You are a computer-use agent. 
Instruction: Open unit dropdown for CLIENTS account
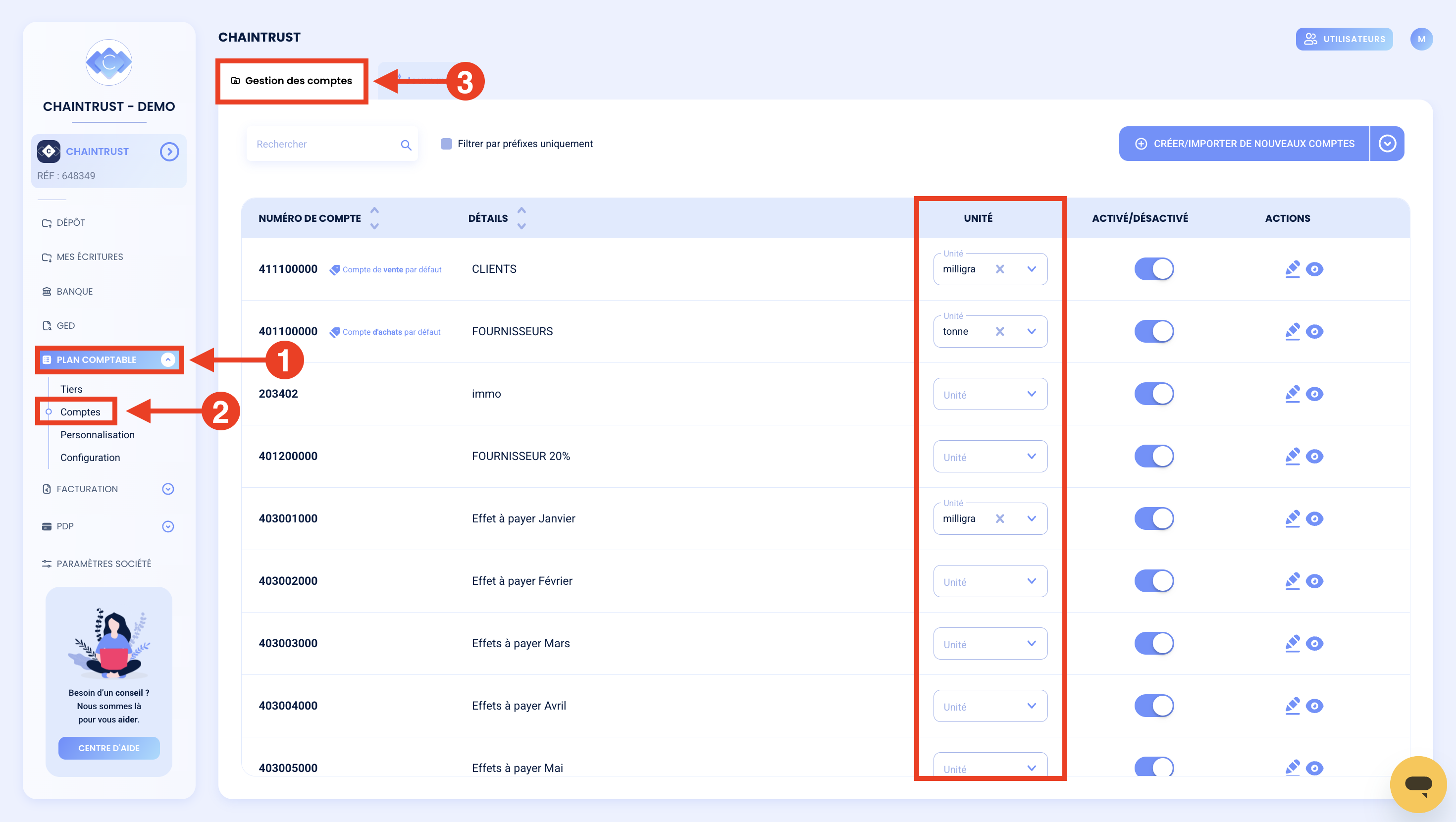tap(1032, 269)
